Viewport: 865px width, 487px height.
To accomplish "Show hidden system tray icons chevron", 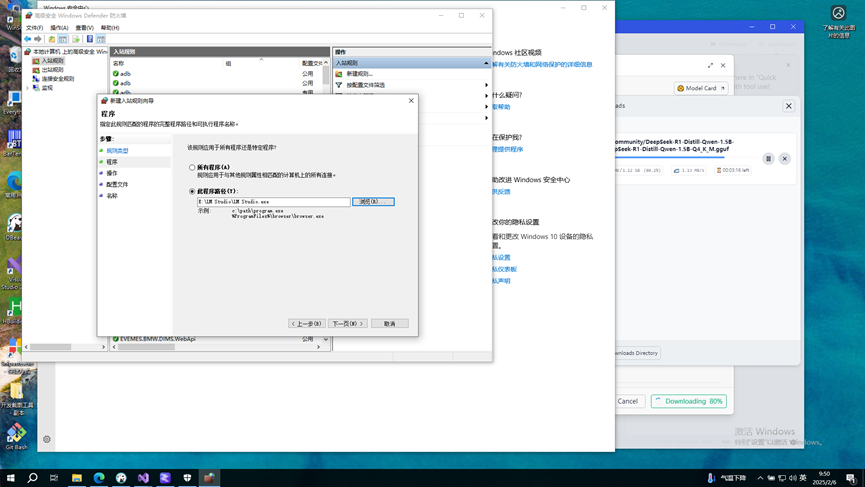I will [760, 478].
